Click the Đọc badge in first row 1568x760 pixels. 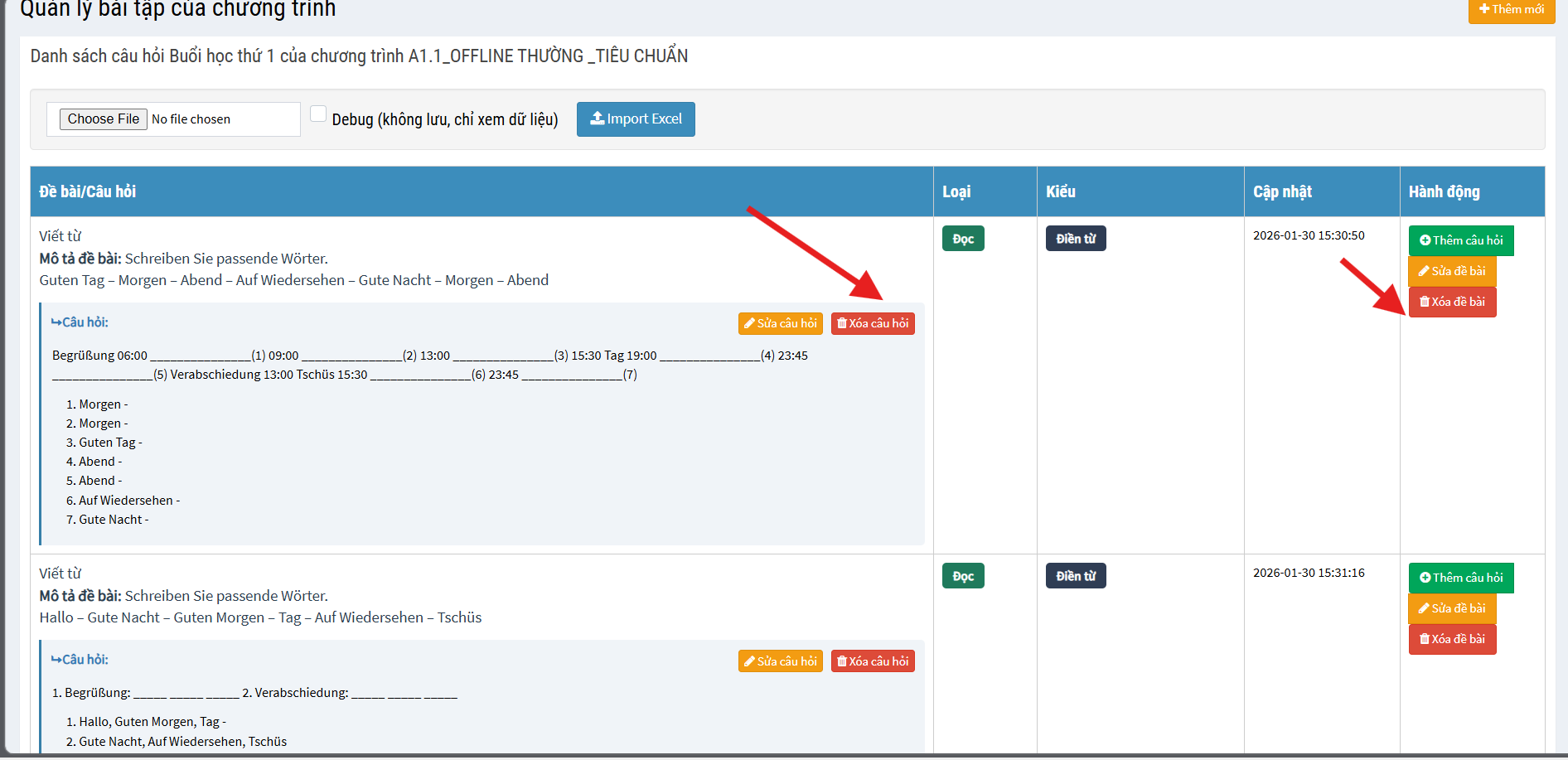tap(963, 239)
